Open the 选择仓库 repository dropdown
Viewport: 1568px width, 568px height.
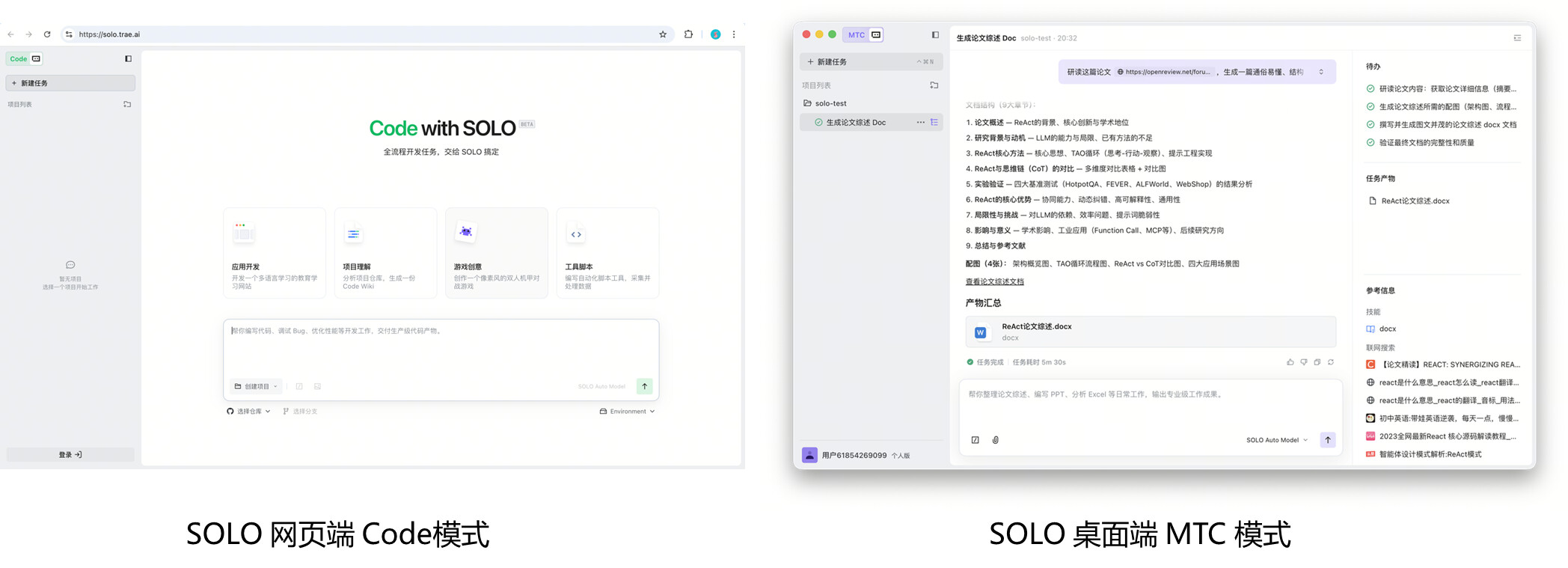248,412
